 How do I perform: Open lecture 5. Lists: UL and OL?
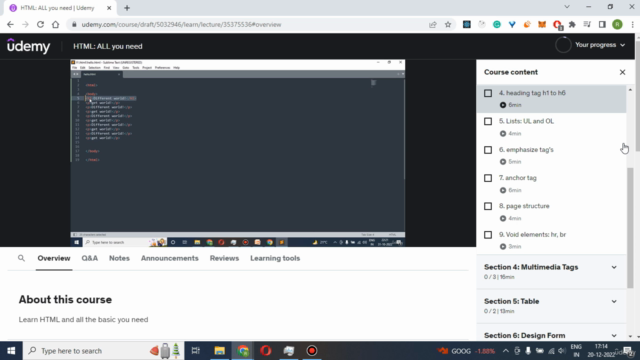tap(526, 121)
